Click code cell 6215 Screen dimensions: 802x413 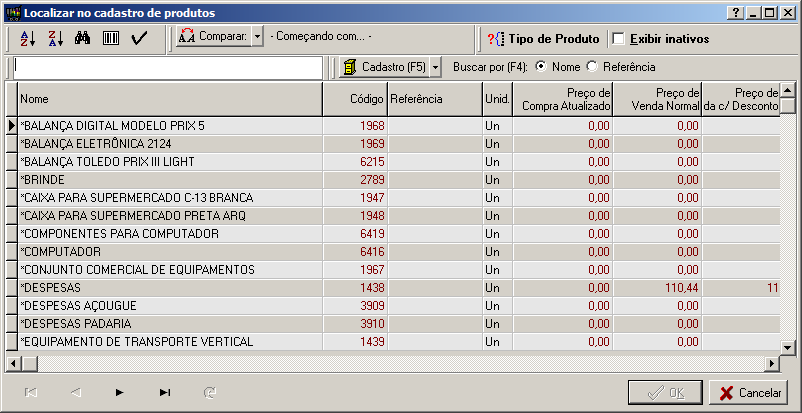(355, 162)
